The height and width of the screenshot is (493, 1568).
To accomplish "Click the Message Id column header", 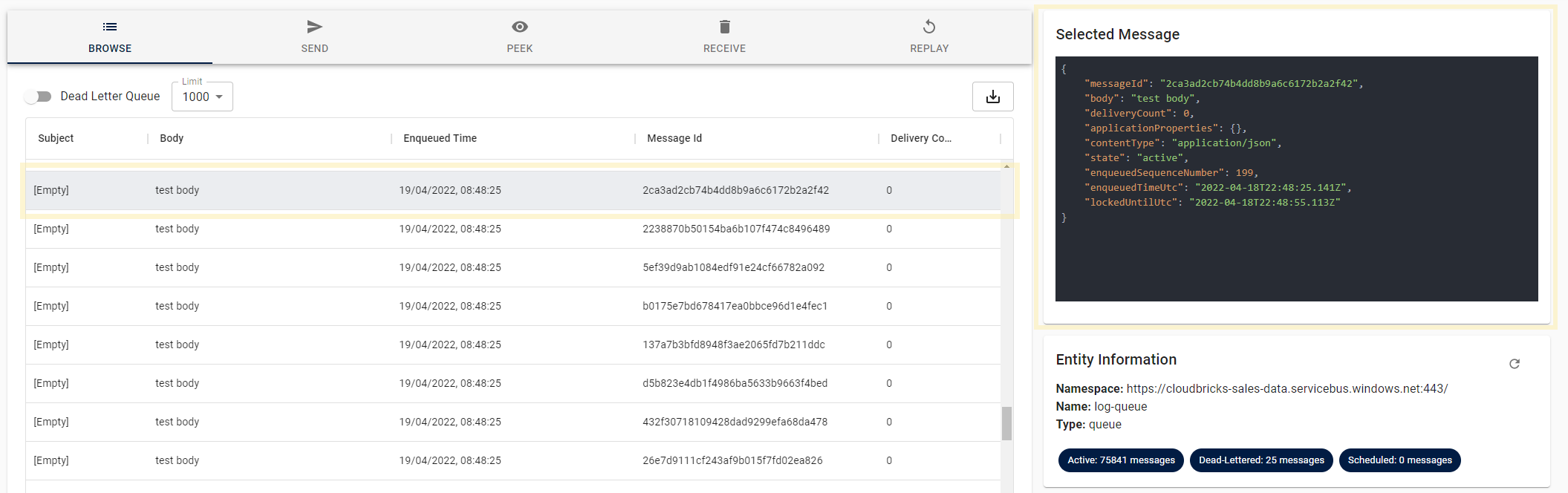I will (674, 138).
